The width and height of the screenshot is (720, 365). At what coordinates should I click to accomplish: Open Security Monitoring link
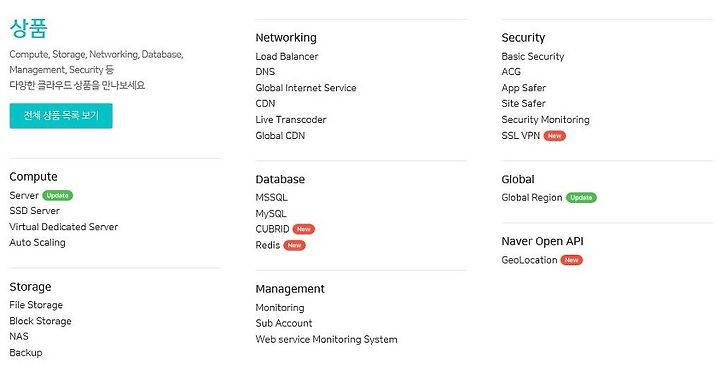pos(546,119)
